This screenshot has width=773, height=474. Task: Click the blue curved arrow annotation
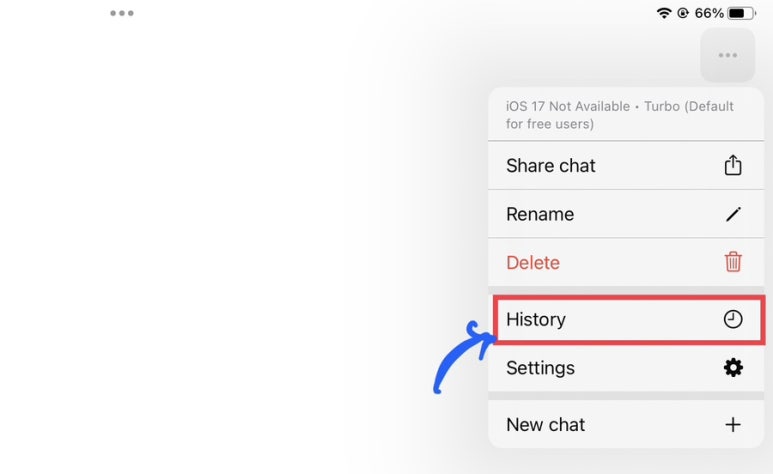pyautogui.click(x=463, y=357)
